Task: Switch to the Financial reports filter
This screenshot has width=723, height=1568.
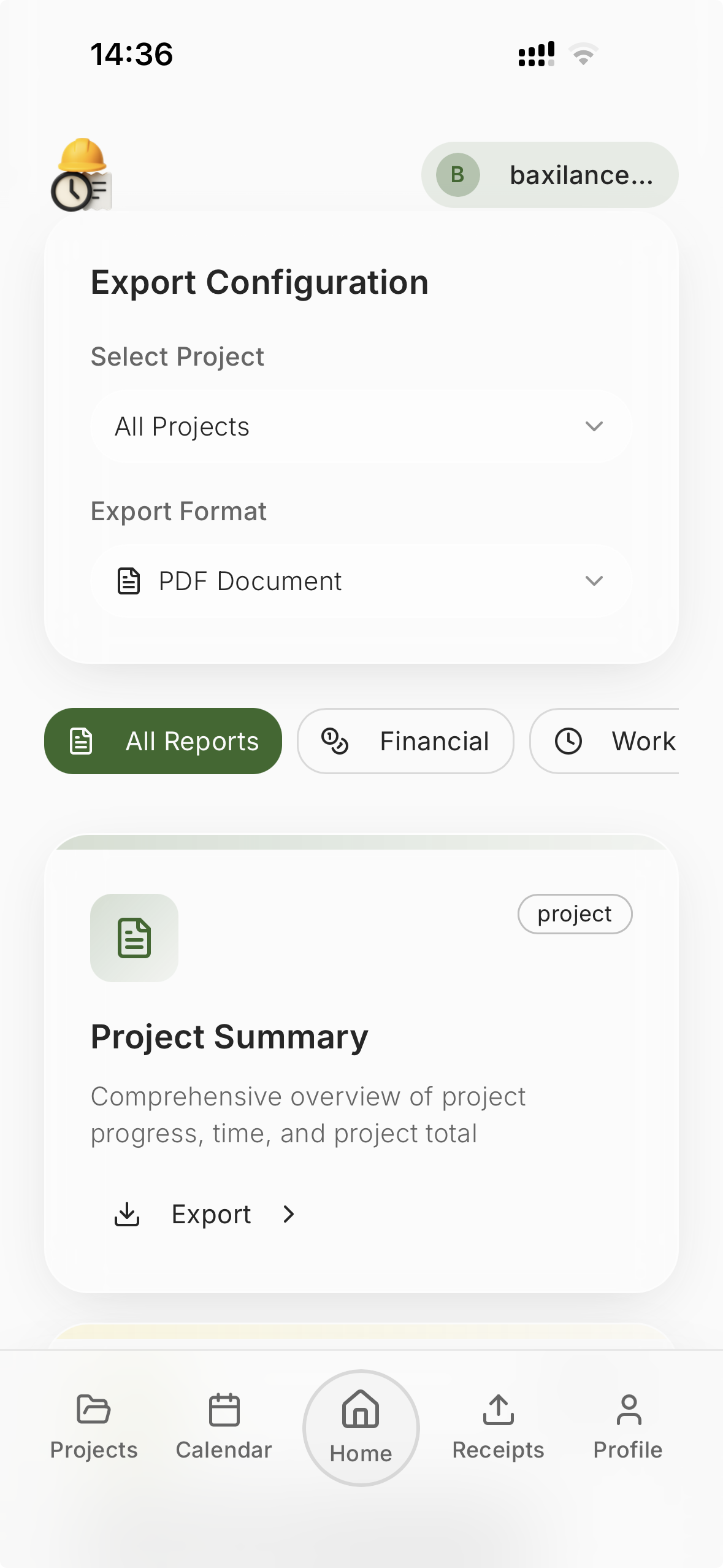Action: tap(405, 741)
